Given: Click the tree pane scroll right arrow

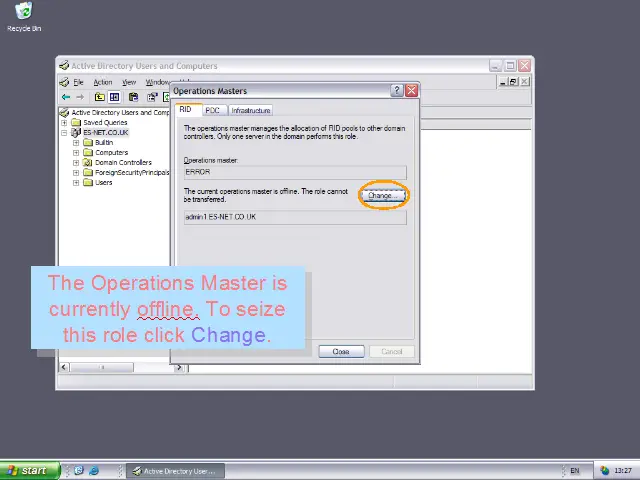Looking at the screenshot, I should (x=179, y=367).
